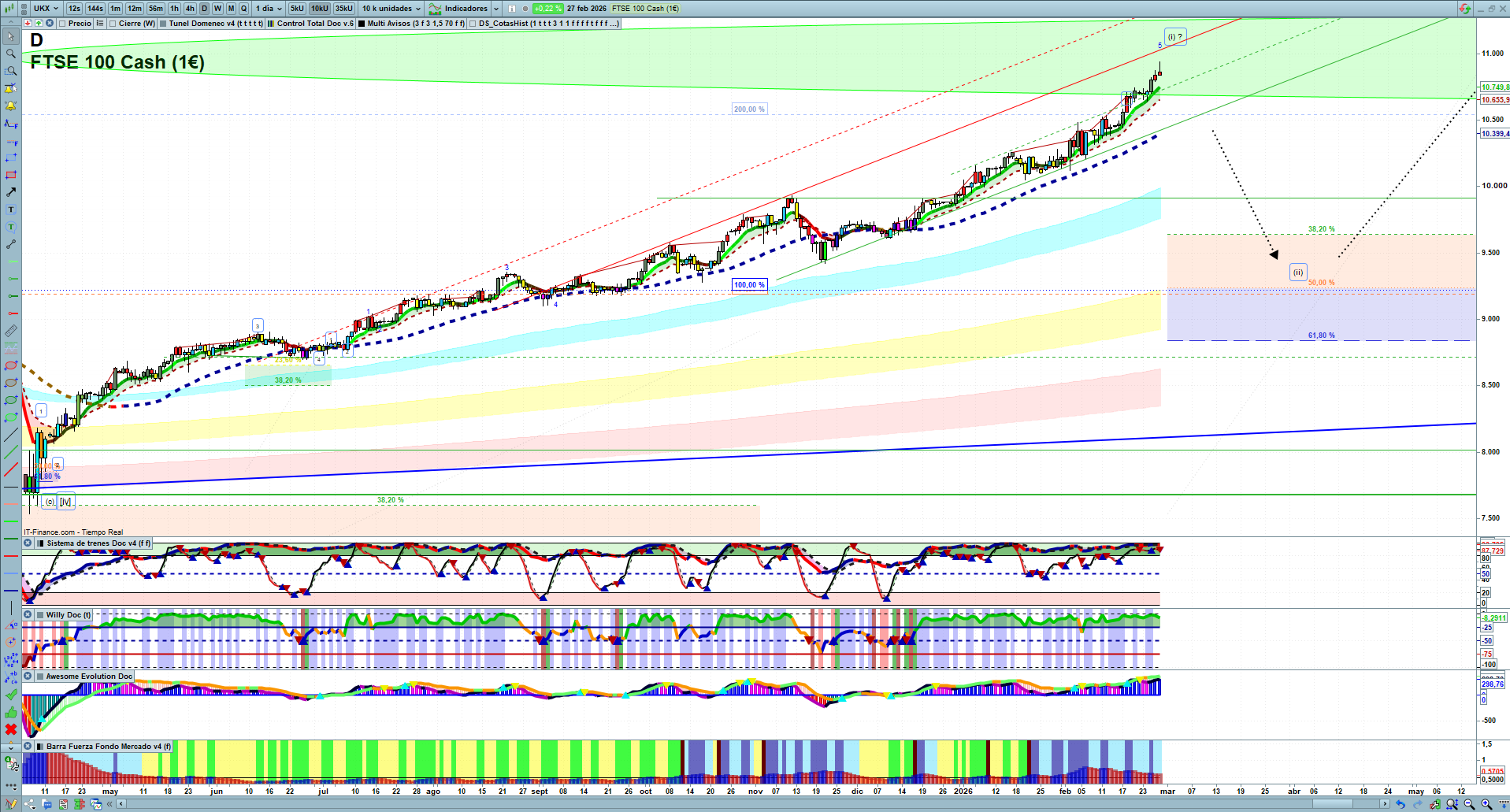
Task: Select the 35kU units button
Action: click(344, 9)
